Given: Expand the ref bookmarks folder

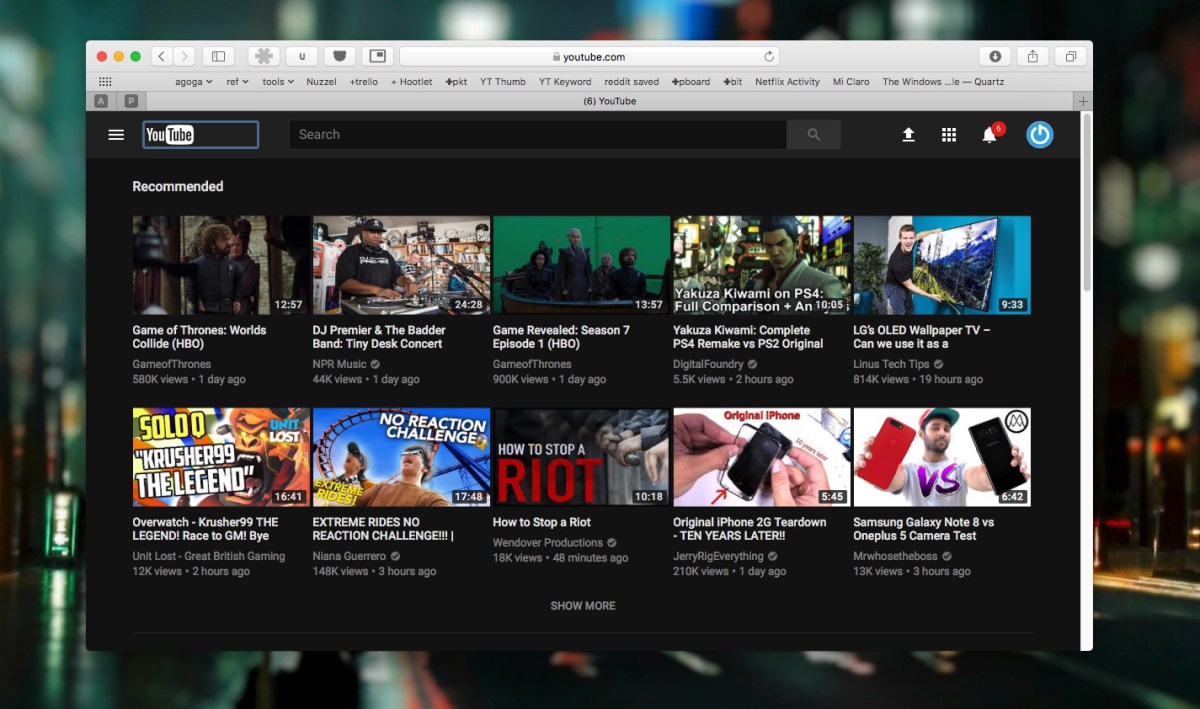Looking at the screenshot, I should click(x=238, y=82).
